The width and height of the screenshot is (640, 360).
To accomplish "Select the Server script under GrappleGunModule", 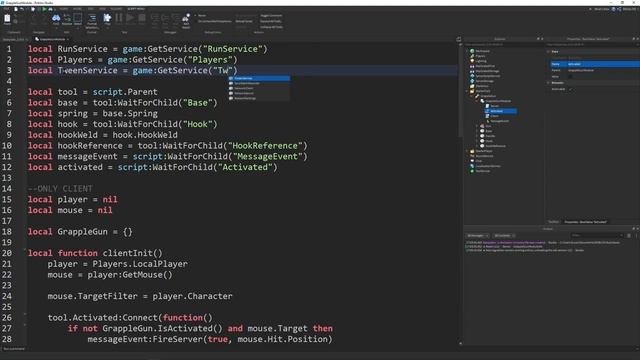I will pyautogui.click(x=494, y=106).
